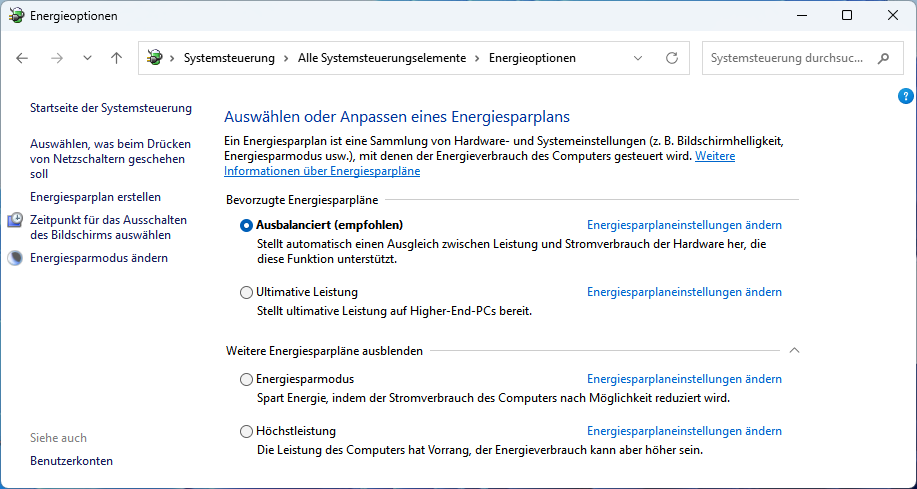This screenshot has width=917, height=489.
Task: Open Energiesparplan erstellen link
Action: [95, 197]
